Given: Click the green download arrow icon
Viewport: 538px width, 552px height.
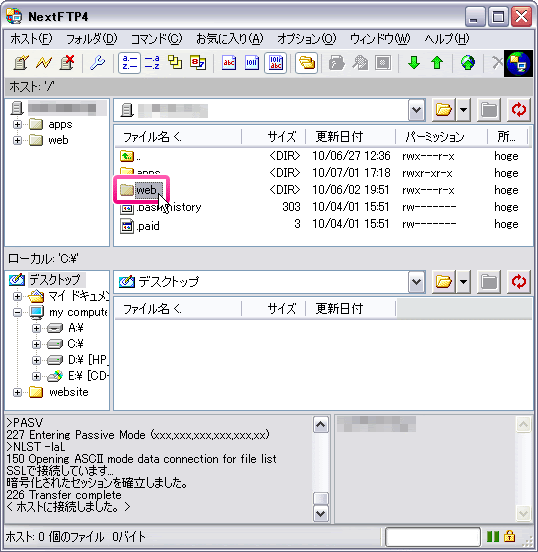Looking at the screenshot, I should tap(414, 63).
